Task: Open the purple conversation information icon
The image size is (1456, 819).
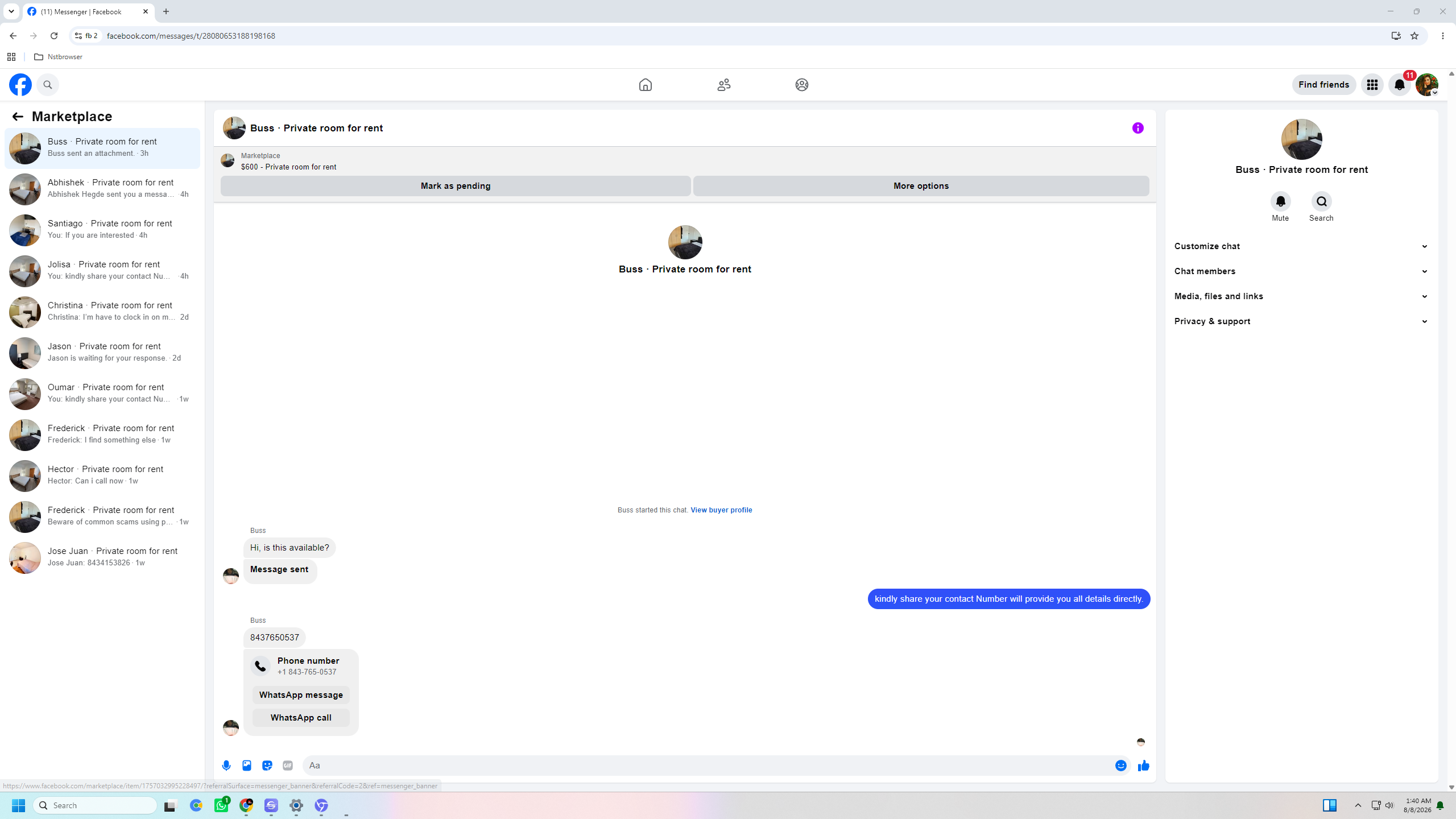Action: click(1137, 128)
